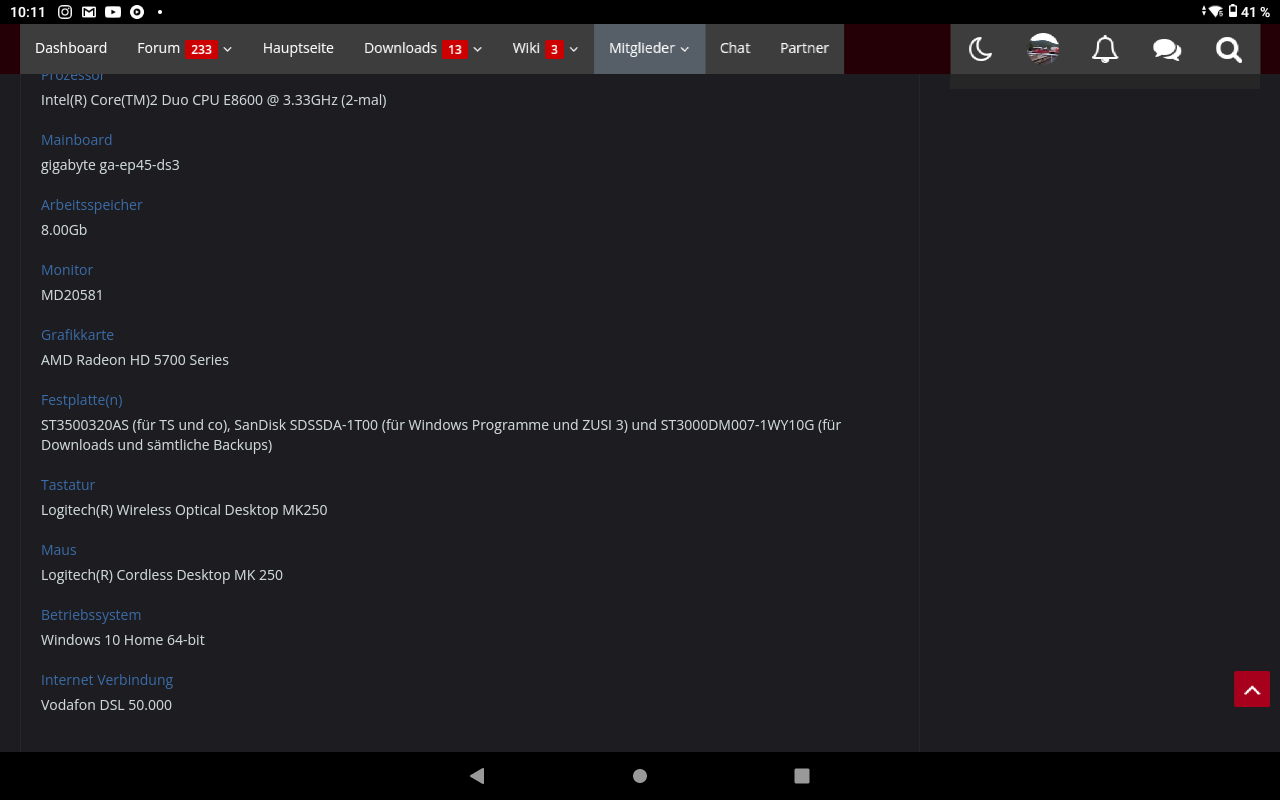Screen dimensions: 1280x800
Task: Select the ST3500320AS hard drive description text
Action: click(x=441, y=435)
